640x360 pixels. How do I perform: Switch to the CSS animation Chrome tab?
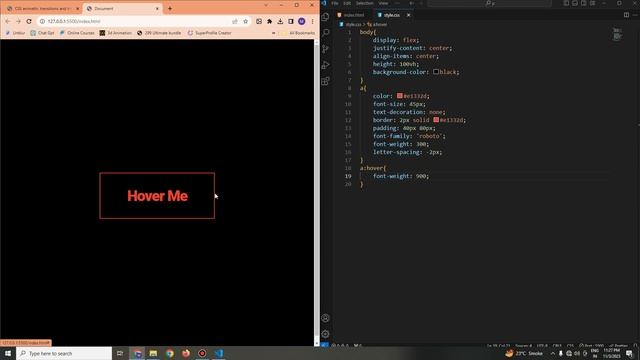42,9
